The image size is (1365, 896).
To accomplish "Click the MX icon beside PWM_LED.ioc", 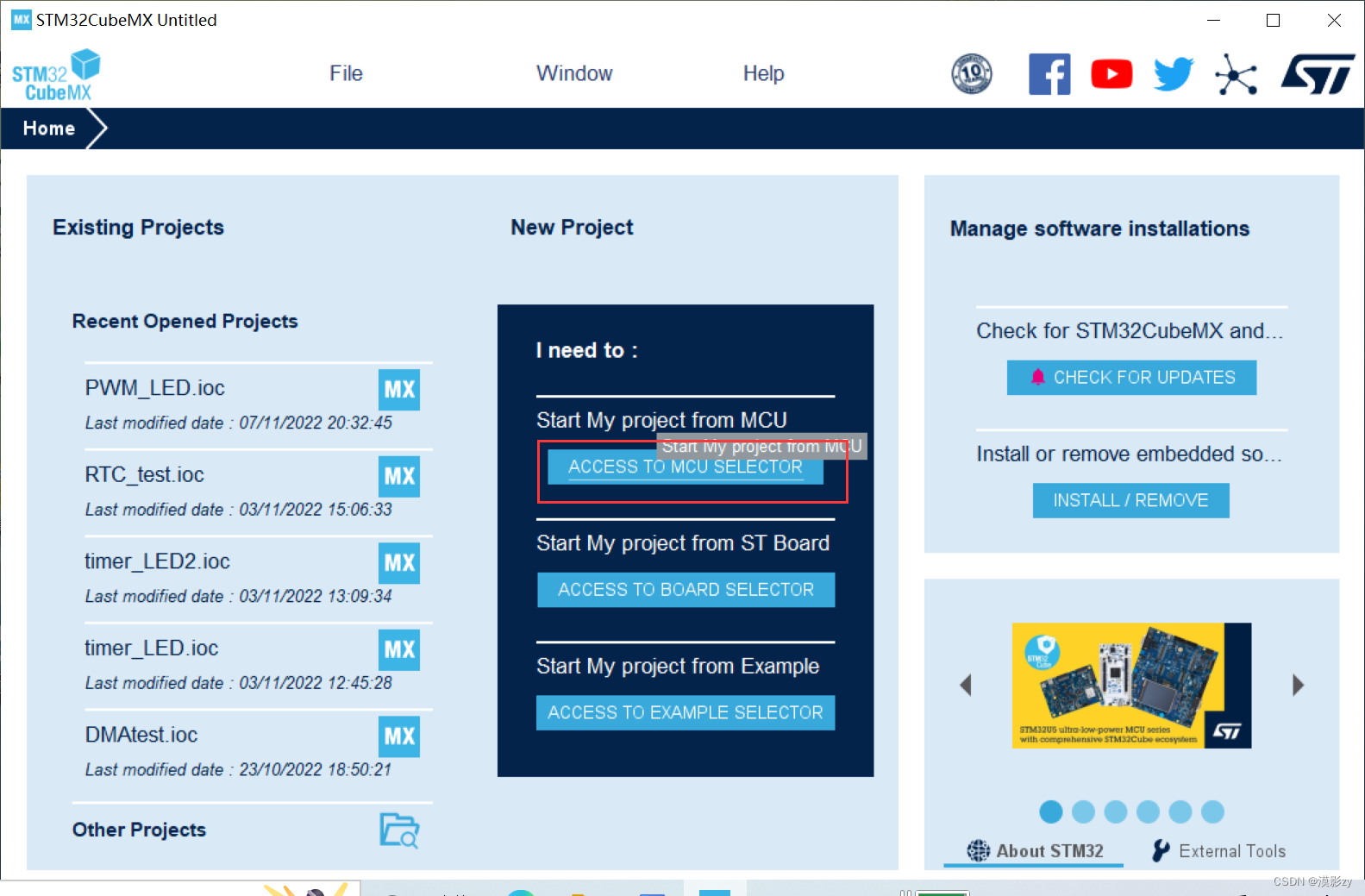I will pos(399,390).
